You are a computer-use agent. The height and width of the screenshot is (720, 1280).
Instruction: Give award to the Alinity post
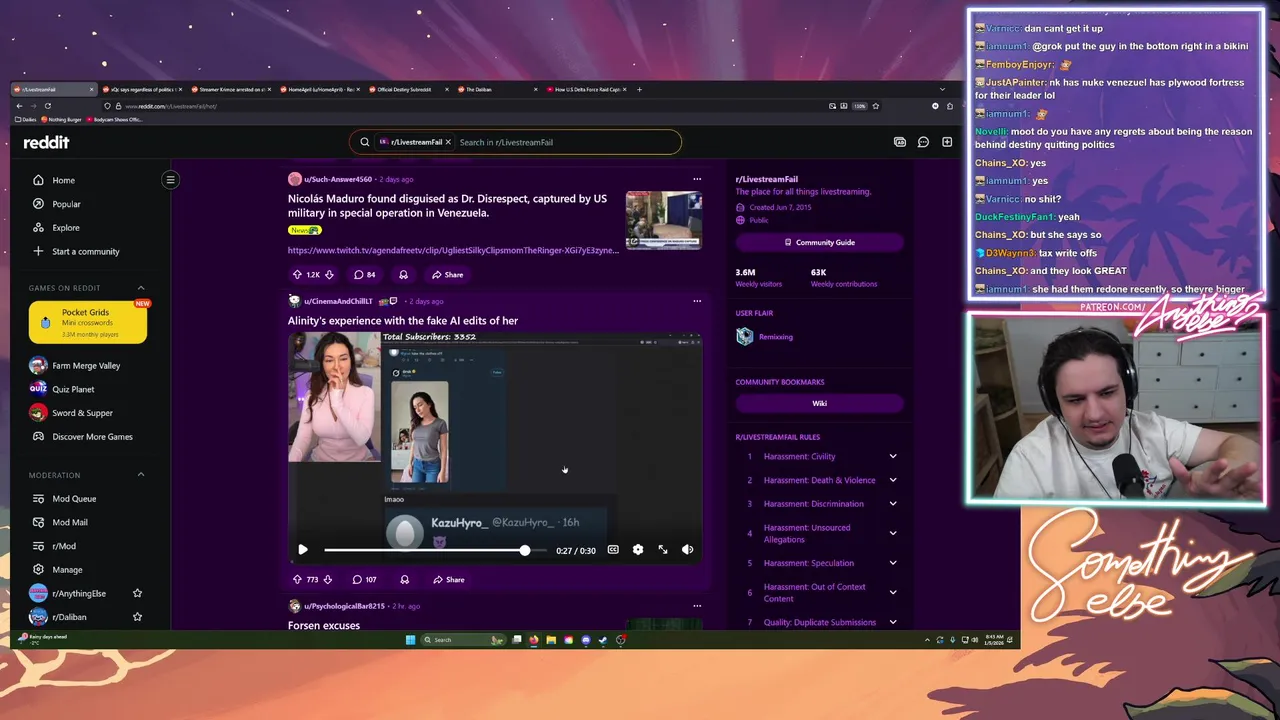pyautogui.click(x=404, y=580)
